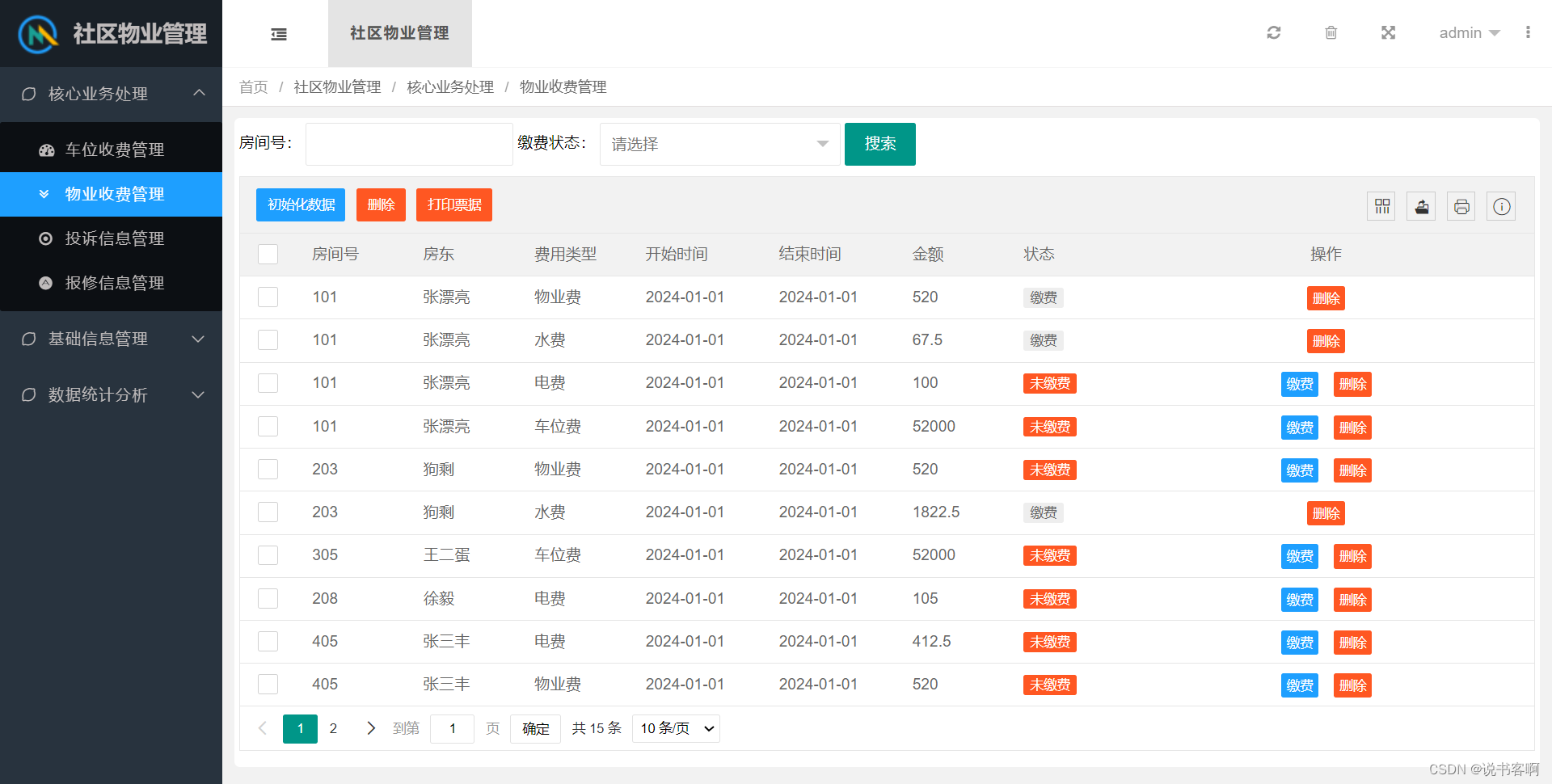This screenshot has height=784, width=1552.
Task: Click the 房间号 input field
Action: 409,144
